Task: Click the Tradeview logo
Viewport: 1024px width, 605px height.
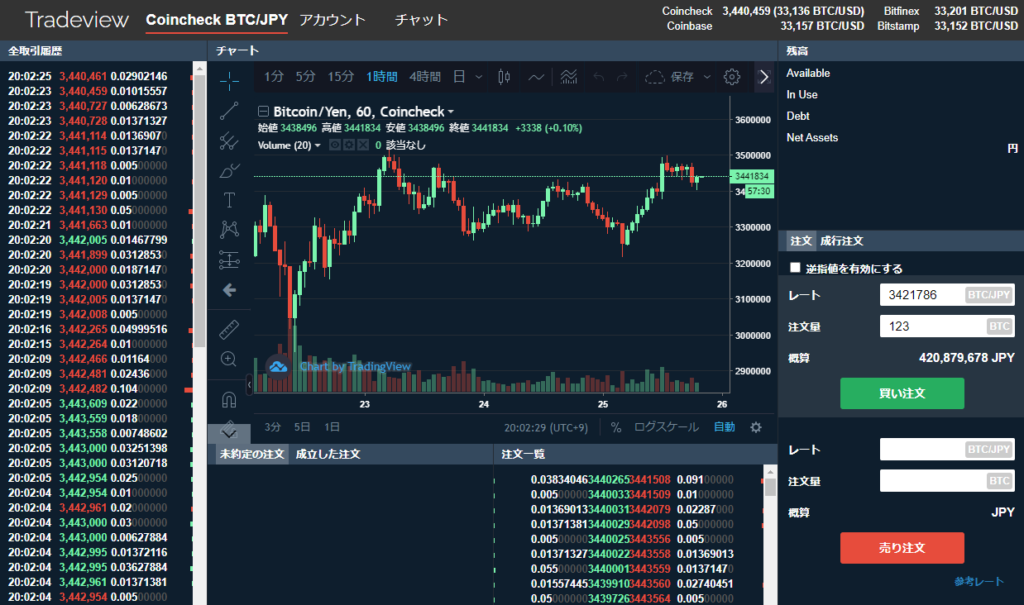Action: [x=77, y=20]
